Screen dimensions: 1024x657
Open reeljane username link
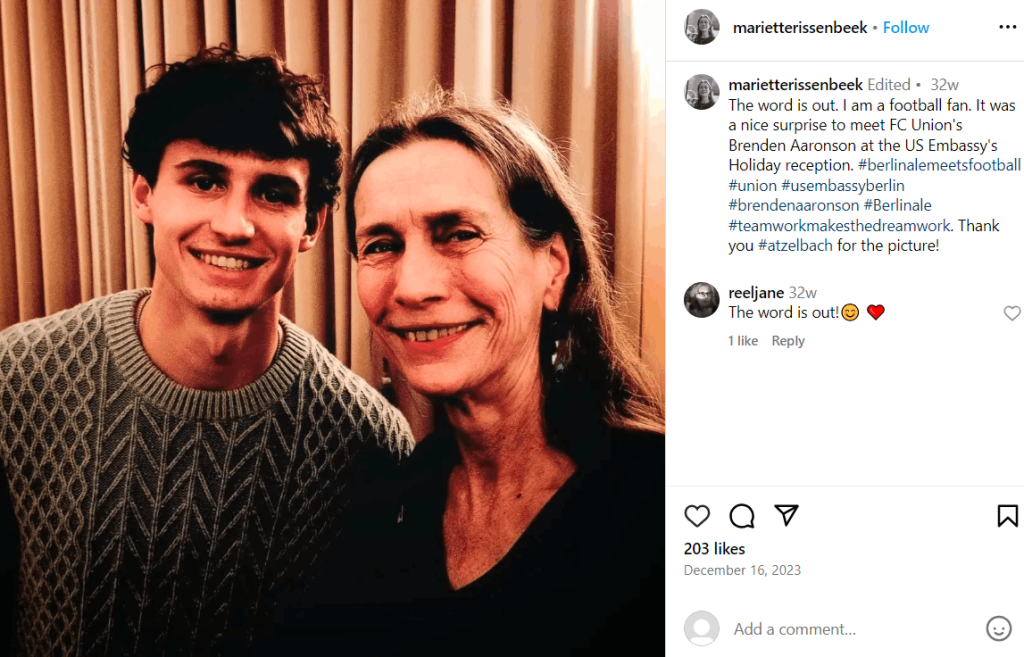point(756,293)
